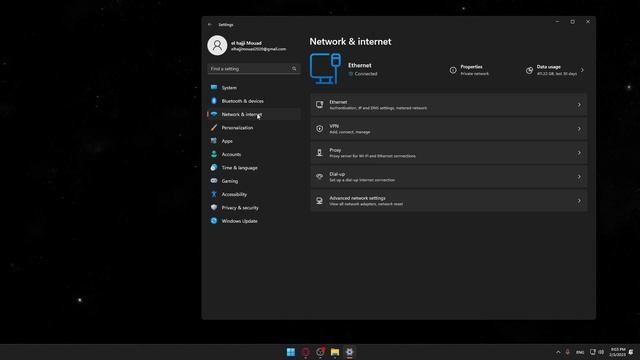Viewport: 640px width, 360px height.
Task: Open the notification center icon
Action: [x=631, y=352]
